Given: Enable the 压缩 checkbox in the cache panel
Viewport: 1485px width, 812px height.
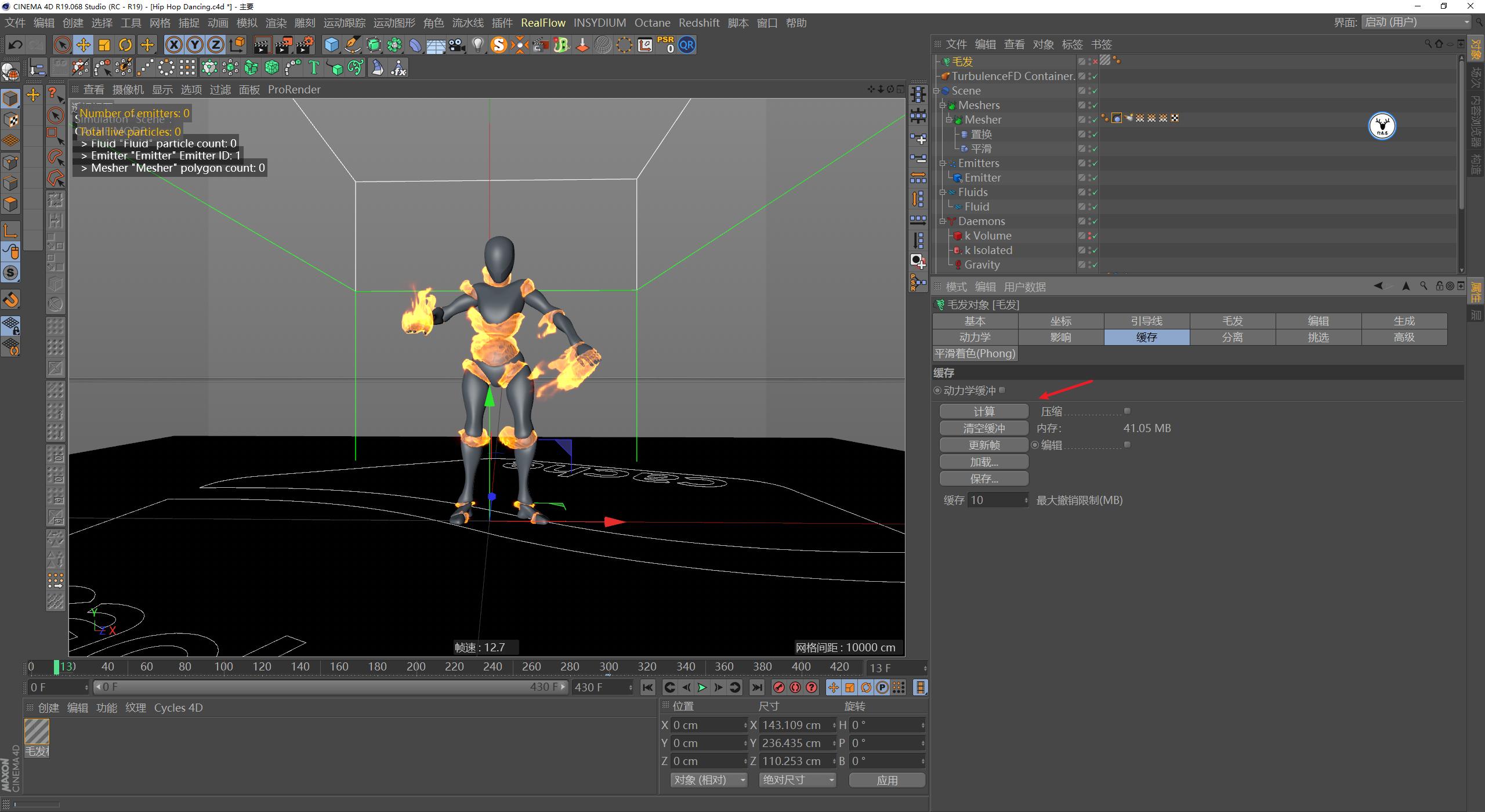Looking at the screenshot, I should (1127, 411).
